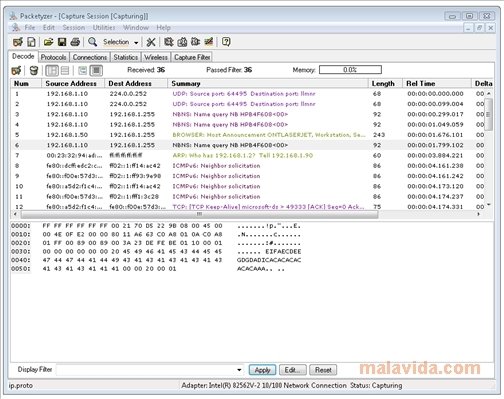Click the first gear-shaped tool icon after scissors
Image resolution: width=504 pixels, height=399 pixels.
pos(169,42)
